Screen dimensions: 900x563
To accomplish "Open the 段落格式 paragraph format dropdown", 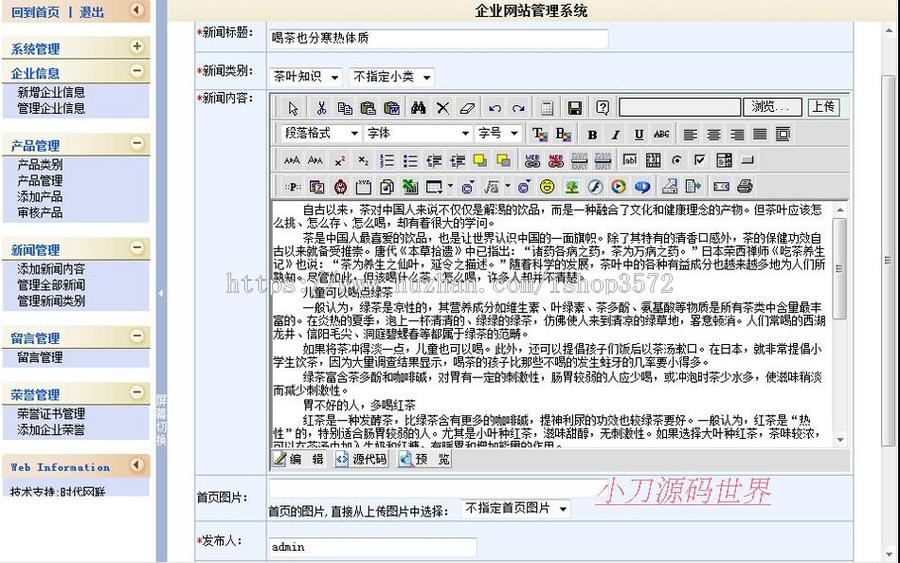I will click(320, 134).
